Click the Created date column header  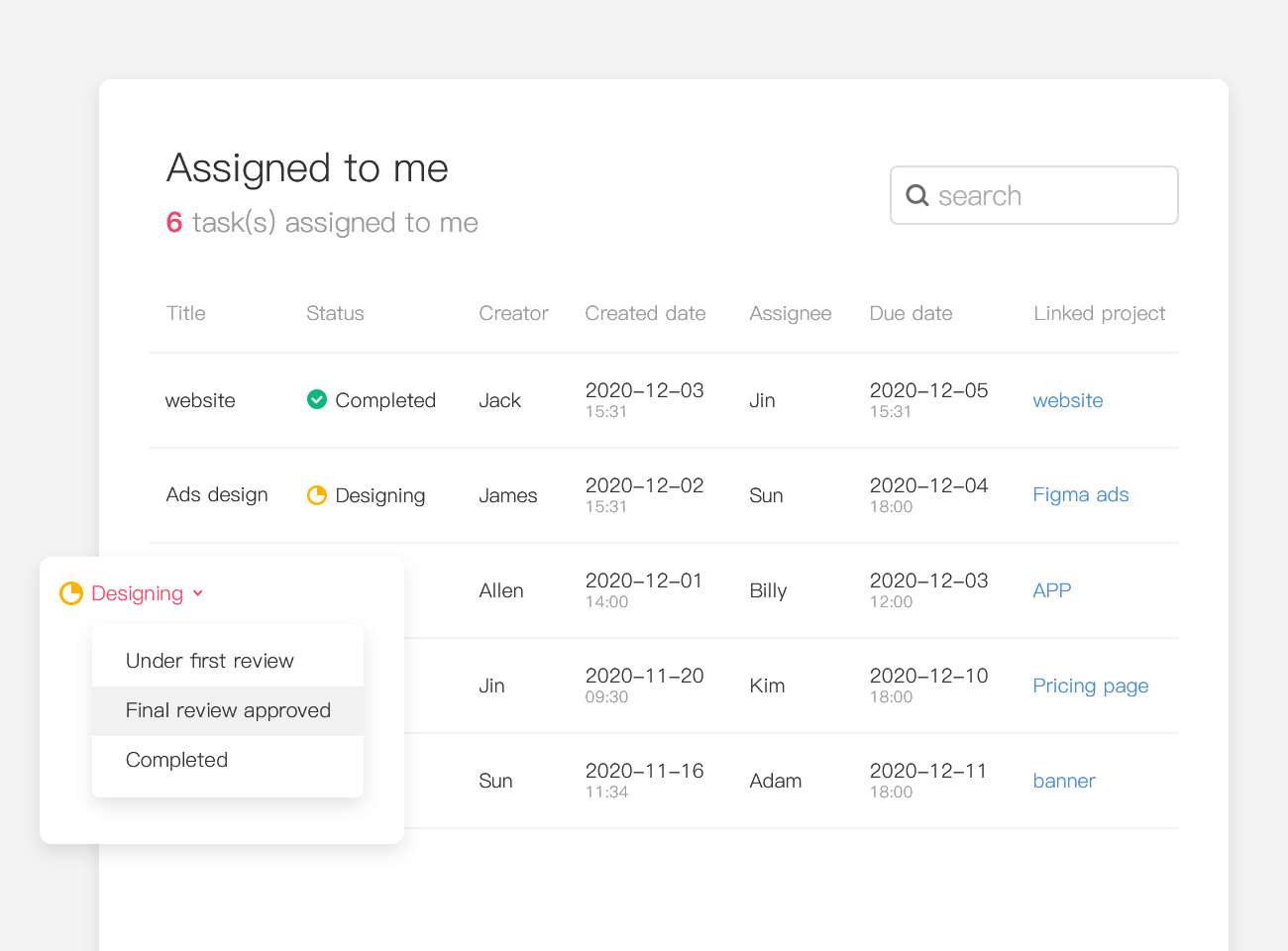645,313
